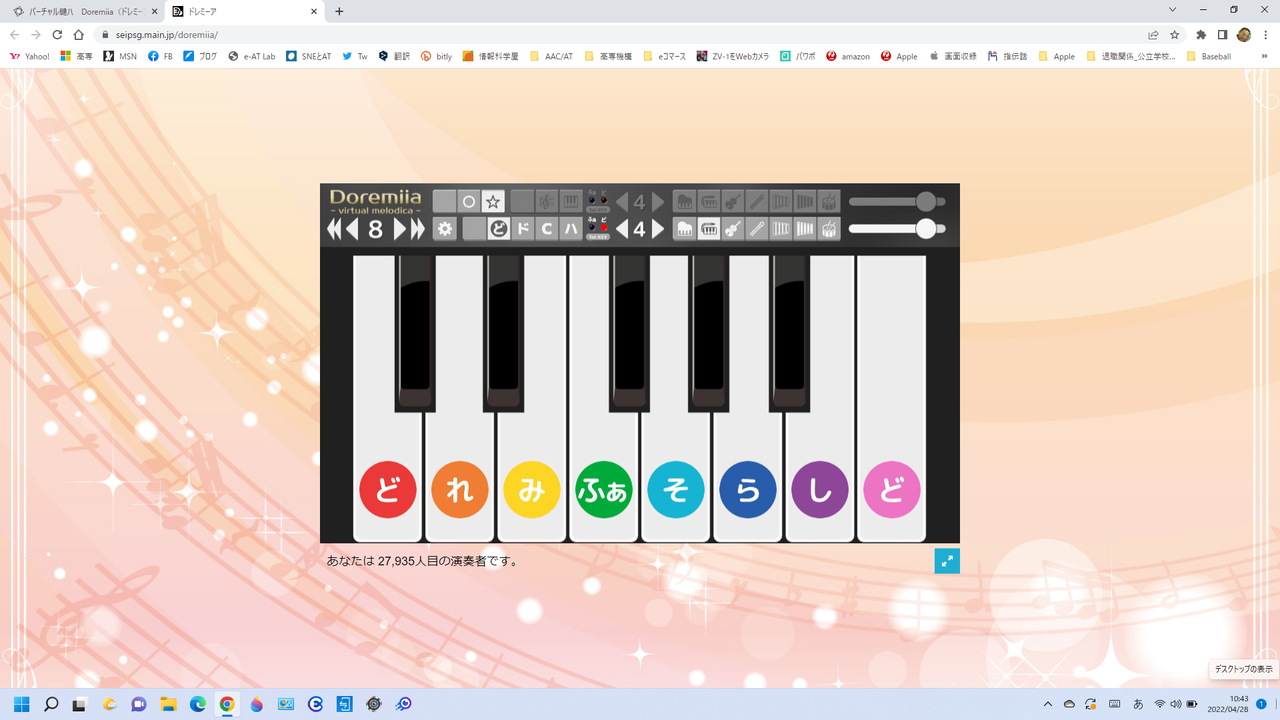
Task: Expand keyboard to fullscreen
Action: click(x=947, y=561)
